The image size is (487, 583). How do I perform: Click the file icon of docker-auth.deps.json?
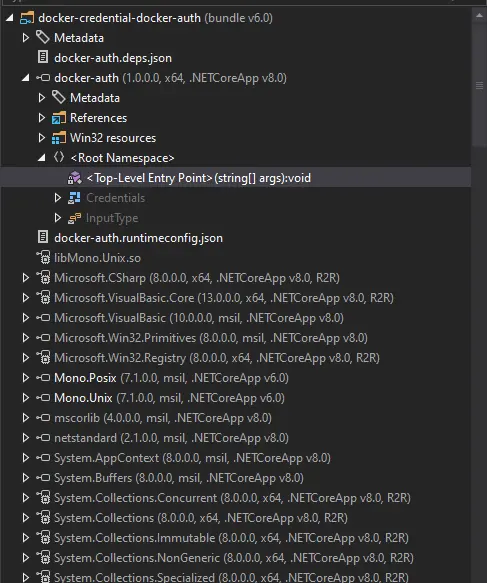[43, 57]
